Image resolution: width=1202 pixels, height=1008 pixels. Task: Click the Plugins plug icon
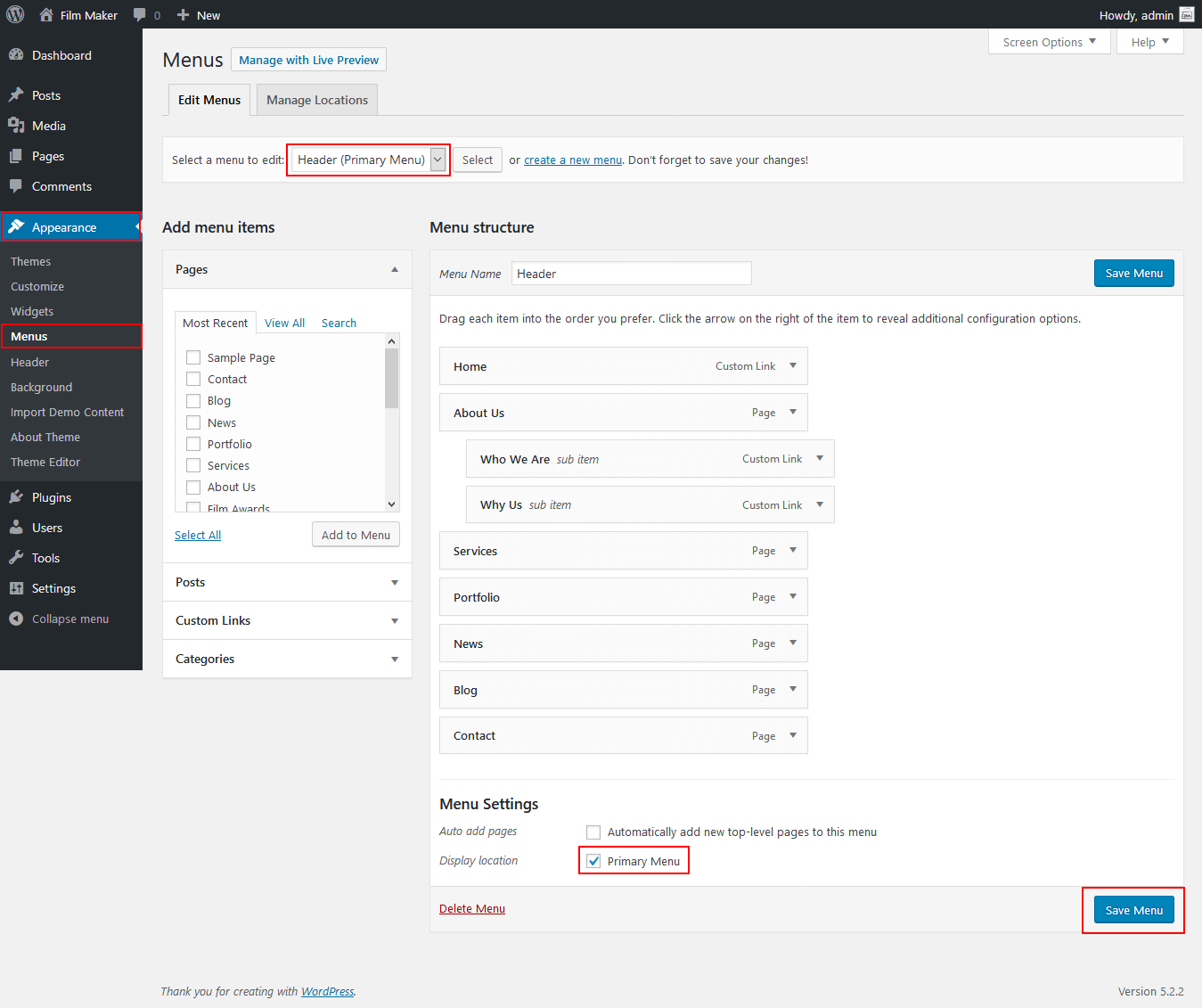(16, 497)
